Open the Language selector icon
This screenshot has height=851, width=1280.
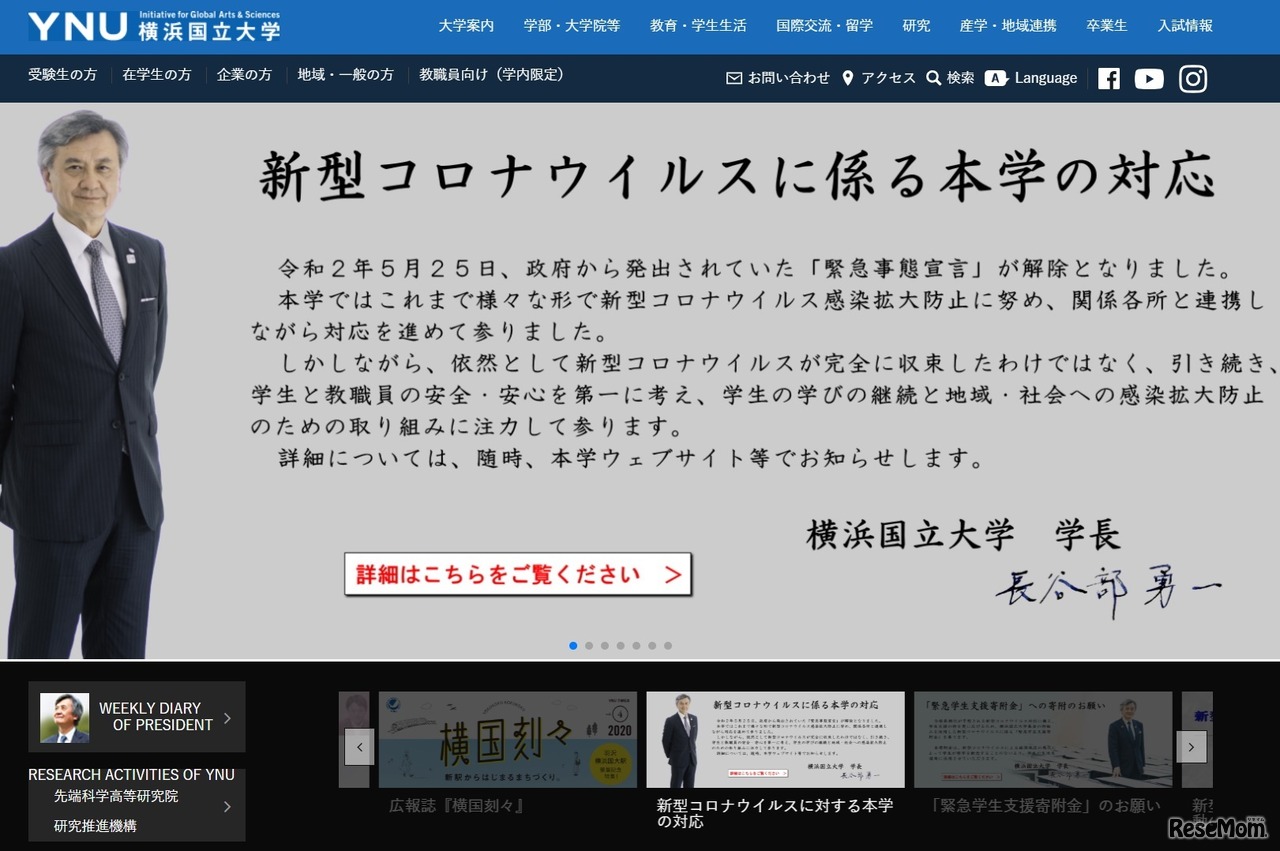(996, 77)
